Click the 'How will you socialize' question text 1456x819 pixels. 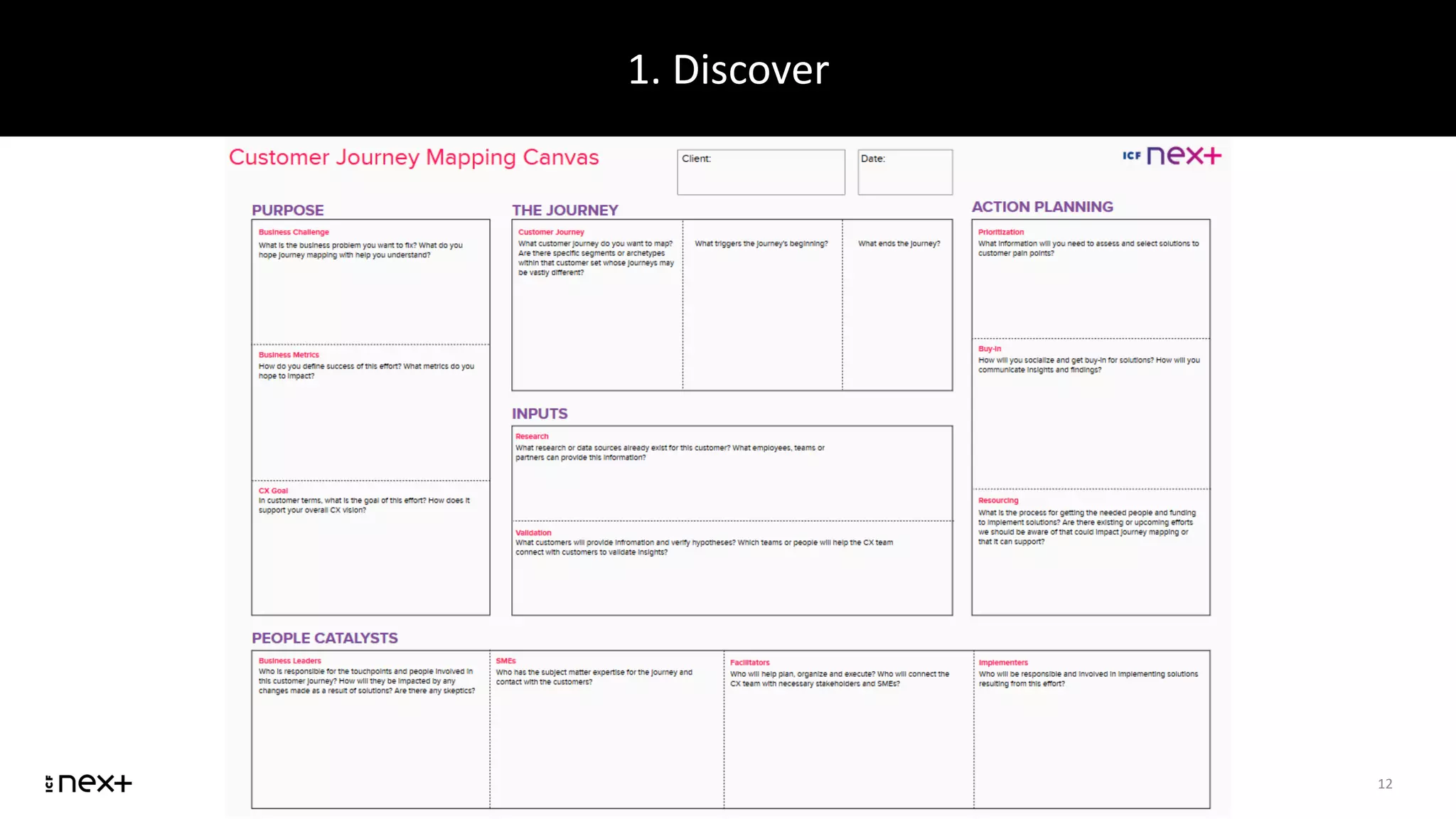[1088, 365]
